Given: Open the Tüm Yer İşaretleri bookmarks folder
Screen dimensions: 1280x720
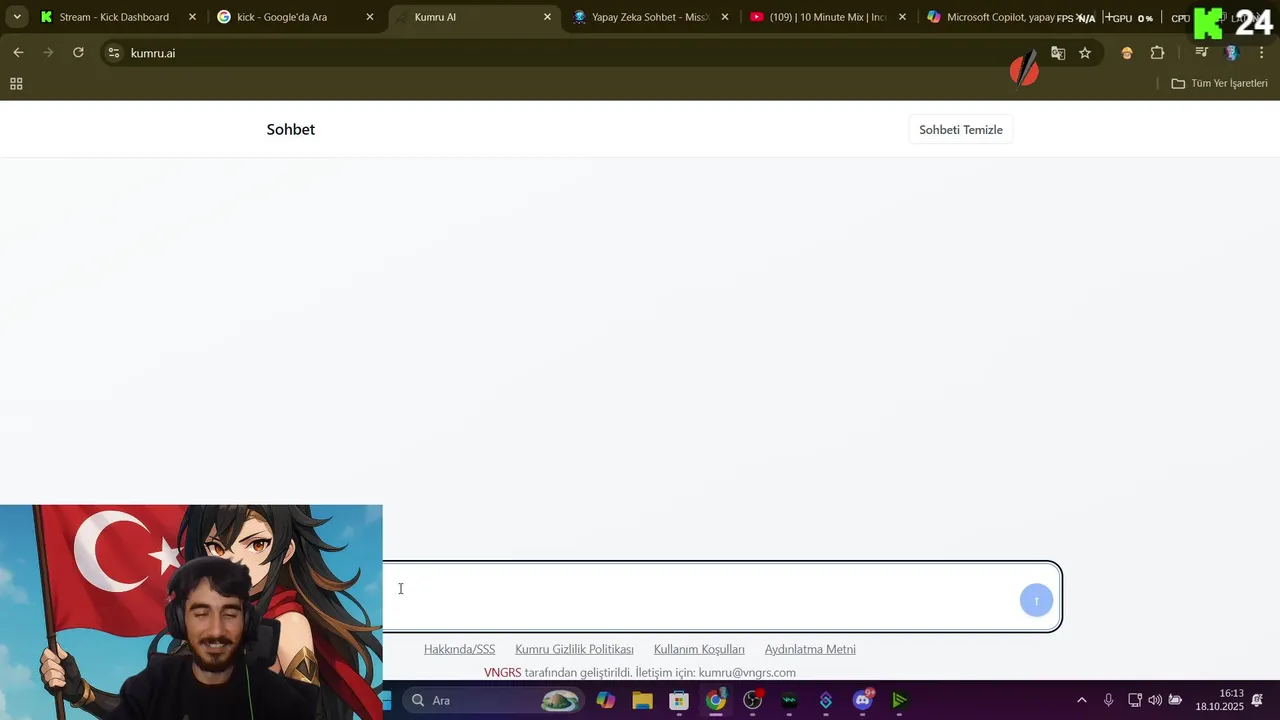Looking at the screenshot, I should (1220, 84).
